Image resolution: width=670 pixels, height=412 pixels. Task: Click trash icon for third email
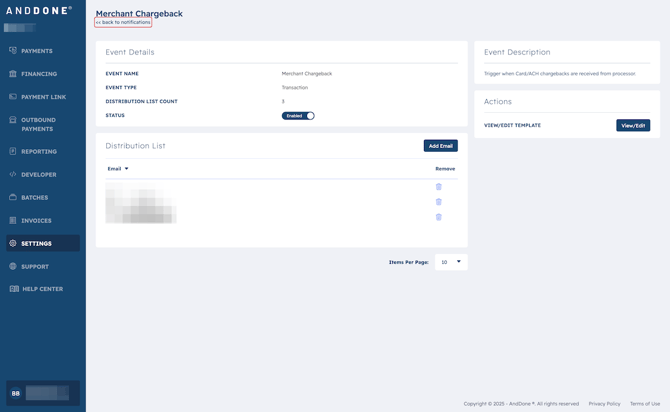pyautogui.click(x=438, y=217)
